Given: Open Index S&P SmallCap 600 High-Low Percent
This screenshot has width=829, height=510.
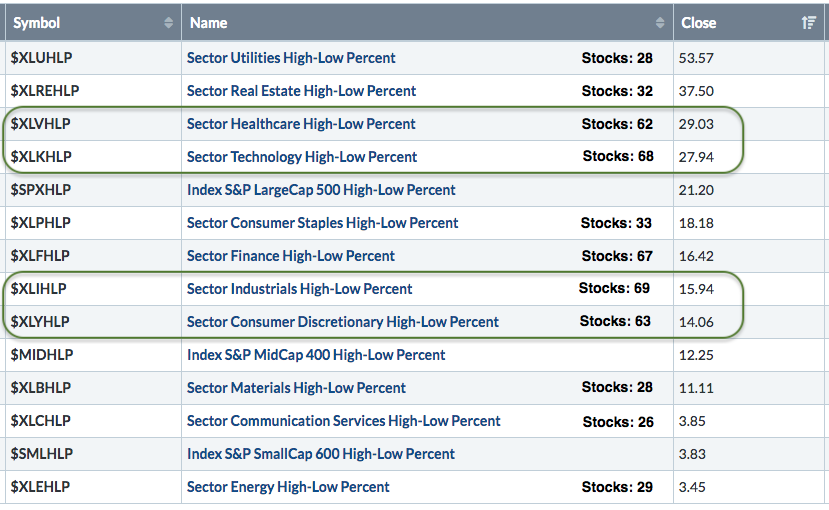Looking at the screenshot, I should point(321,454).
